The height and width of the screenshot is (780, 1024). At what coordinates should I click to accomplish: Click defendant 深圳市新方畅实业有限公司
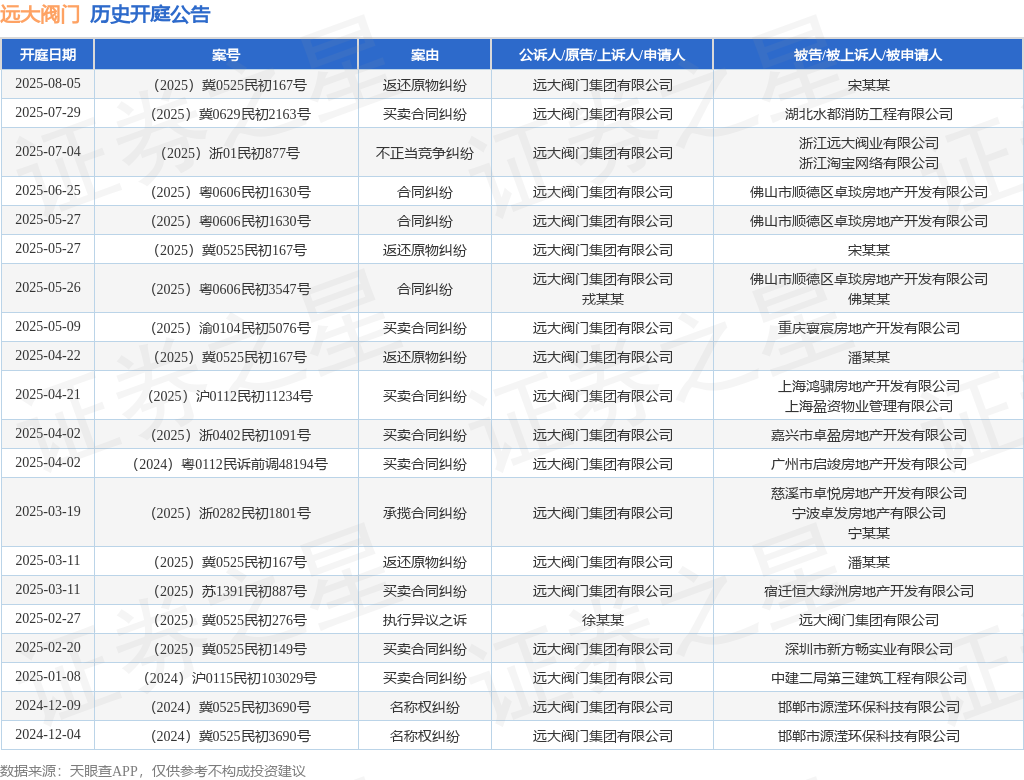[x=869, y=649]
